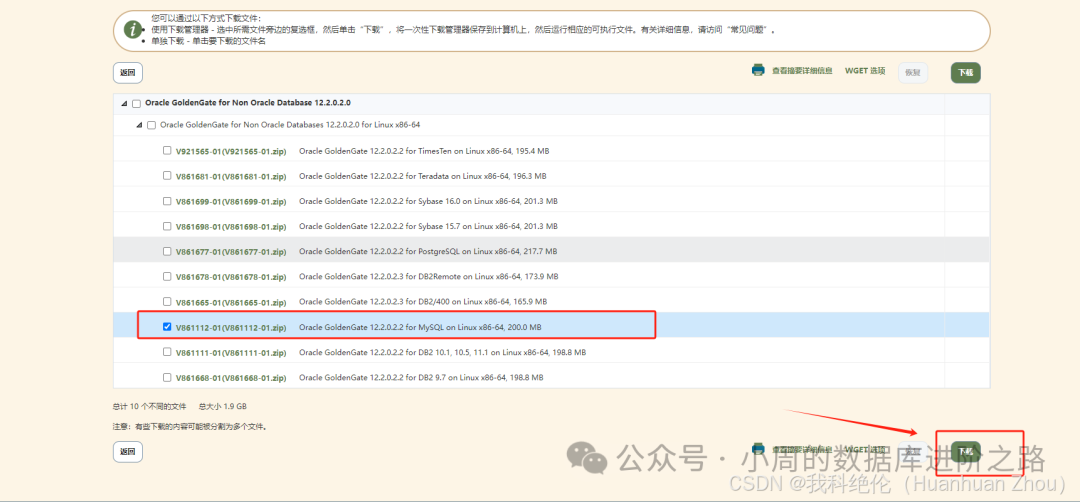
Task: Collapse the Linux x86-64 sub-group triangle
Action: (140, 125)
